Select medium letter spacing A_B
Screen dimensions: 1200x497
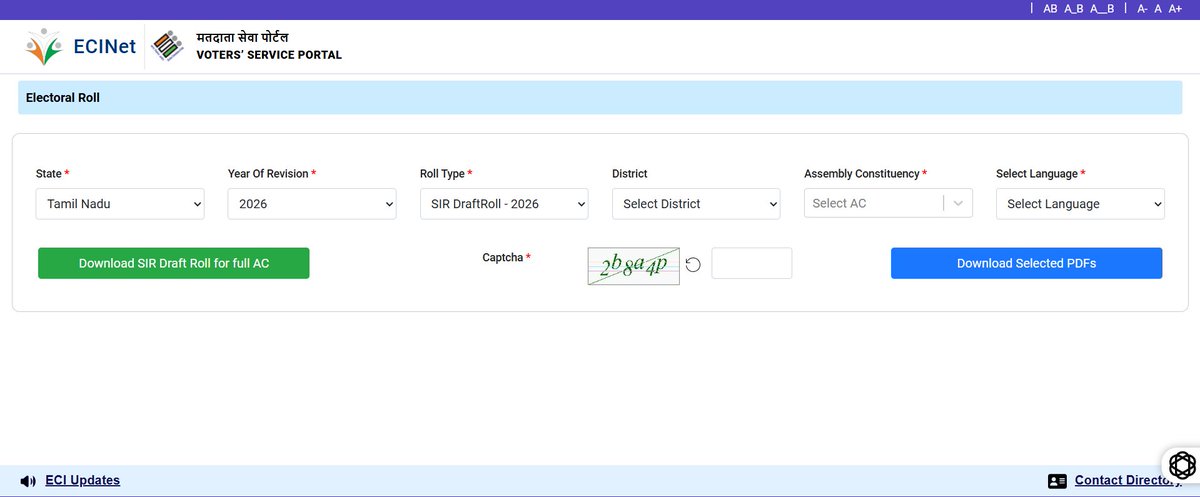(x=1074, y=8)
